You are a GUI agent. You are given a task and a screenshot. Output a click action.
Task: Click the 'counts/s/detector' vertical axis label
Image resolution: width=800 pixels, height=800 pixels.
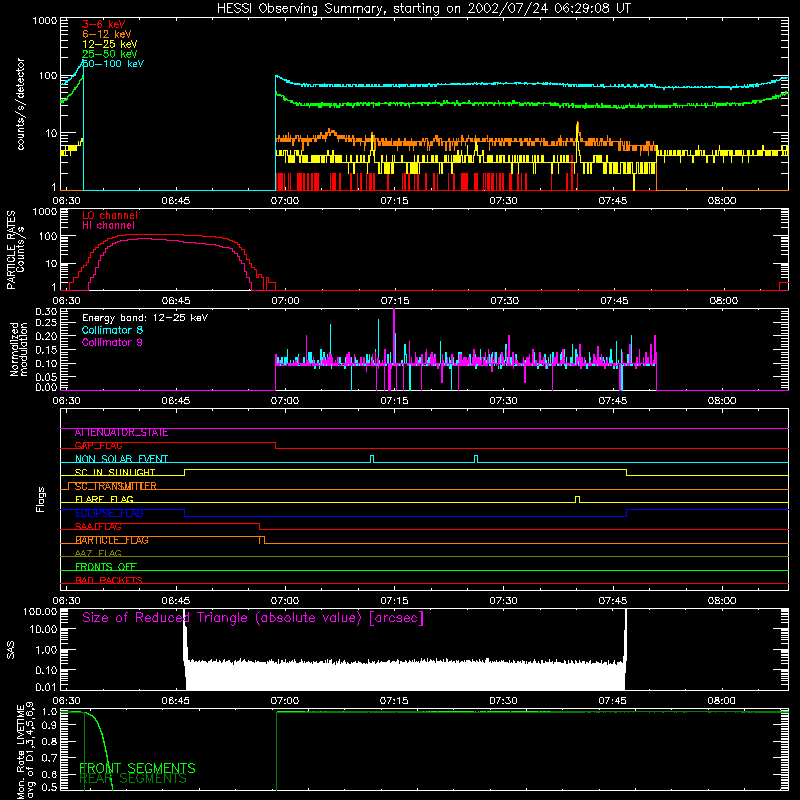(21, 104)
